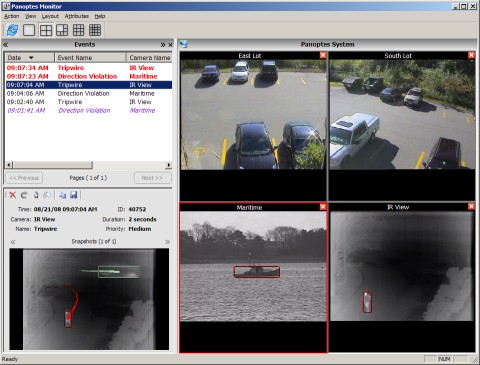Select the 09:02:40 AM Tripwire event

[89, 102]
